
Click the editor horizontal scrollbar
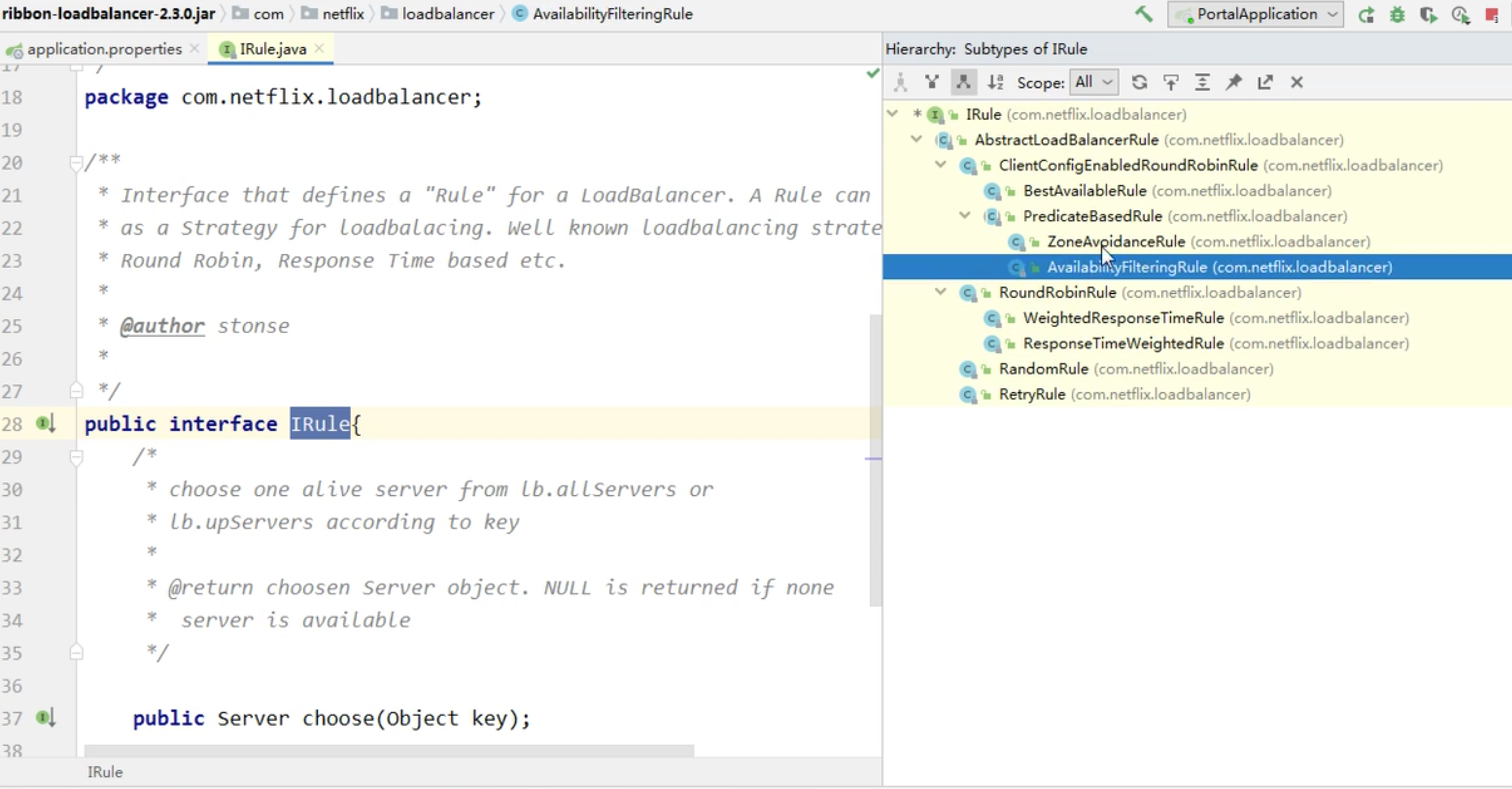pos(389,750)
